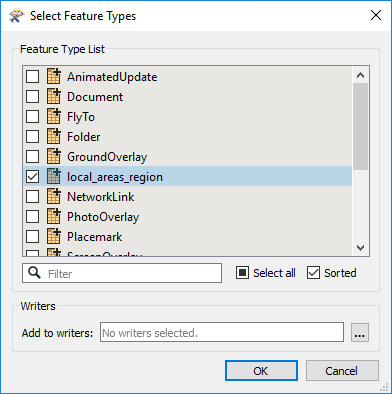Focus the Filter text field
Screen dimensions: 392x394
tap(122, 273)
